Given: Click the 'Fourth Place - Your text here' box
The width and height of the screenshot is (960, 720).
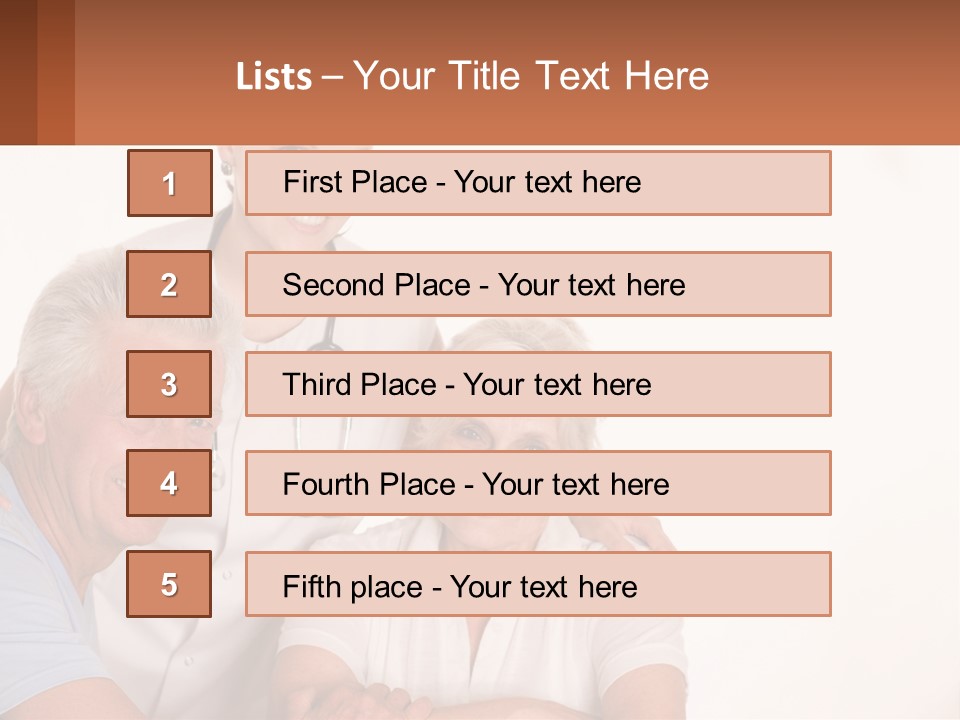Looking at the screenshot, I should click(x=538, y=483).
